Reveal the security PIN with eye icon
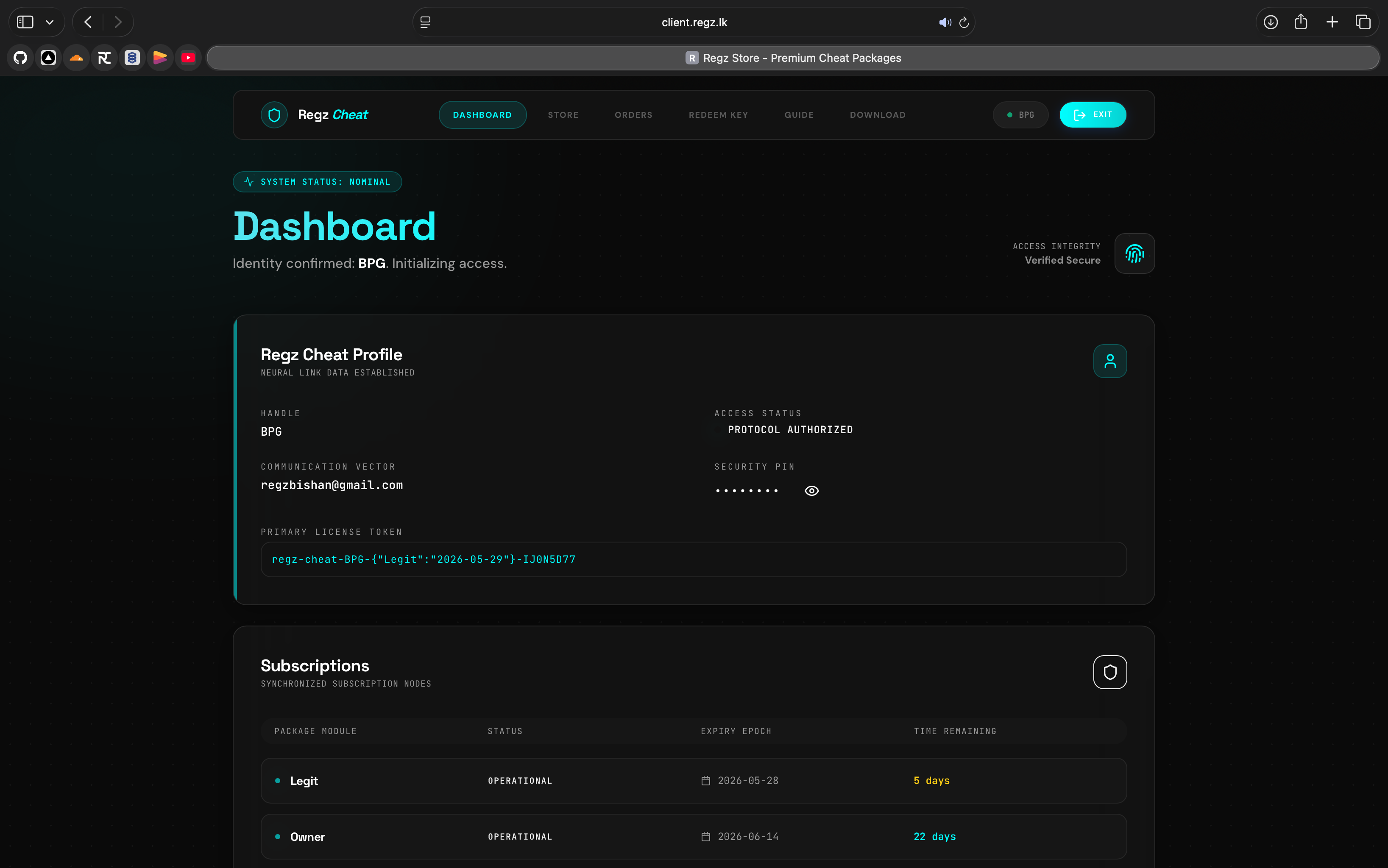This screenshot has width=1388, height=868. (811, 491)
